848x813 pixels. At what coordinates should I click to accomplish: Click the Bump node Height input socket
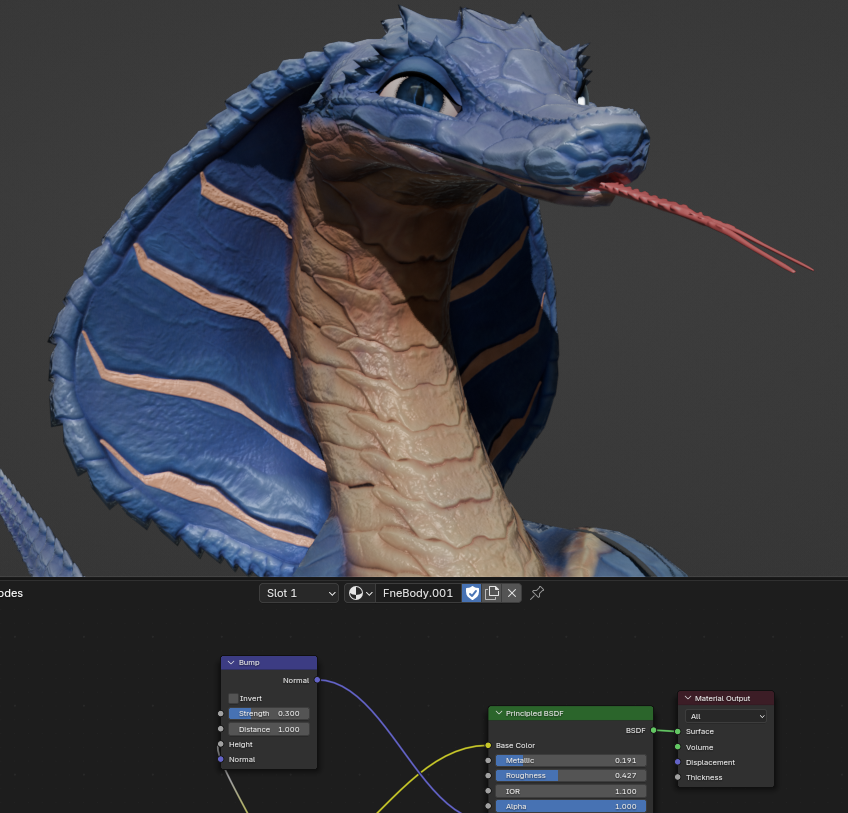point(221,744)
